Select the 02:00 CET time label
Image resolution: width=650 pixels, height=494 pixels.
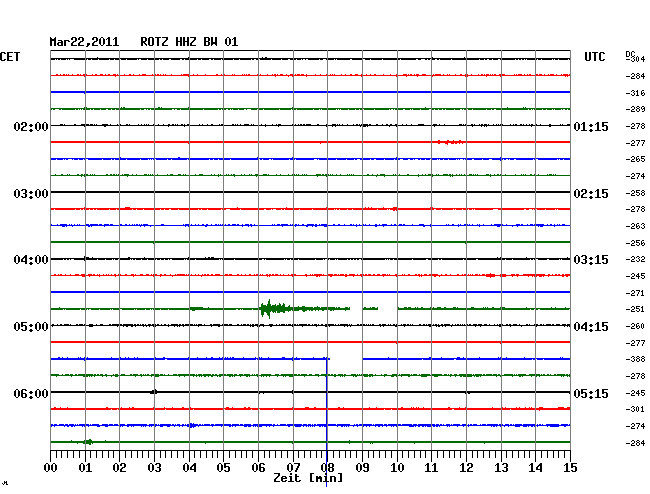tap(31, 126)
